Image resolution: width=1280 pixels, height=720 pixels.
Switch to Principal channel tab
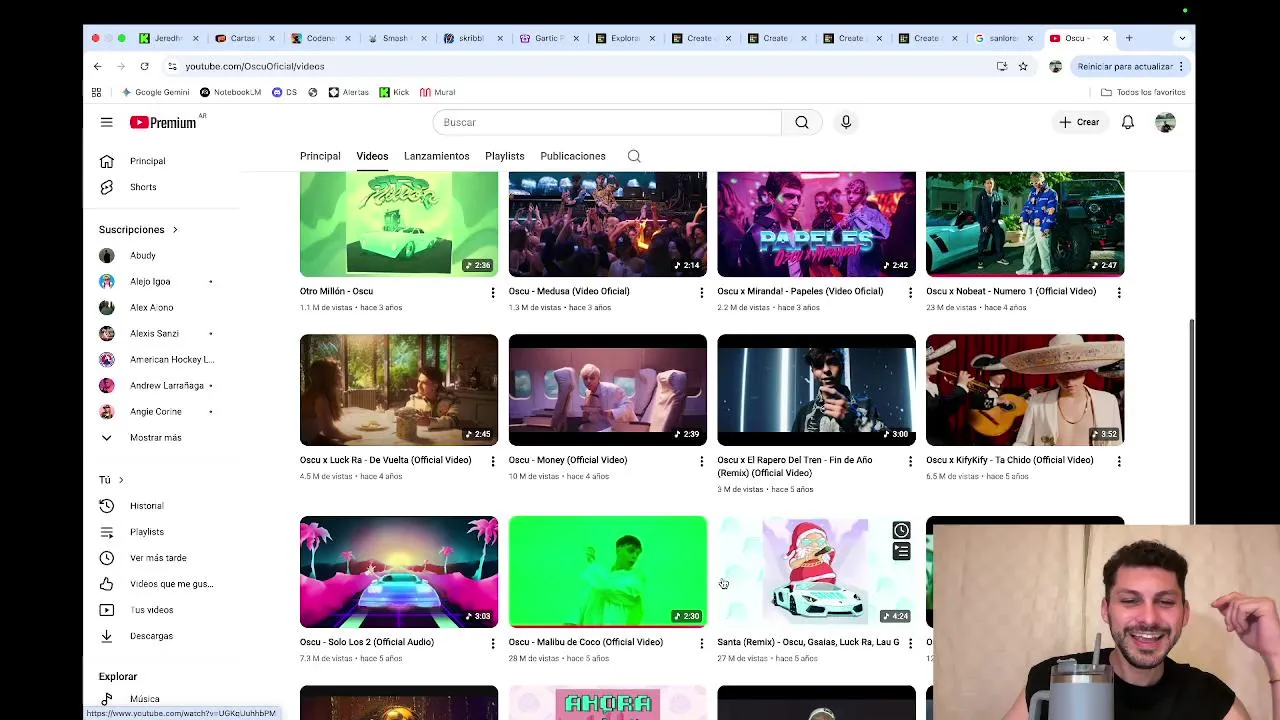click(320, 156)
